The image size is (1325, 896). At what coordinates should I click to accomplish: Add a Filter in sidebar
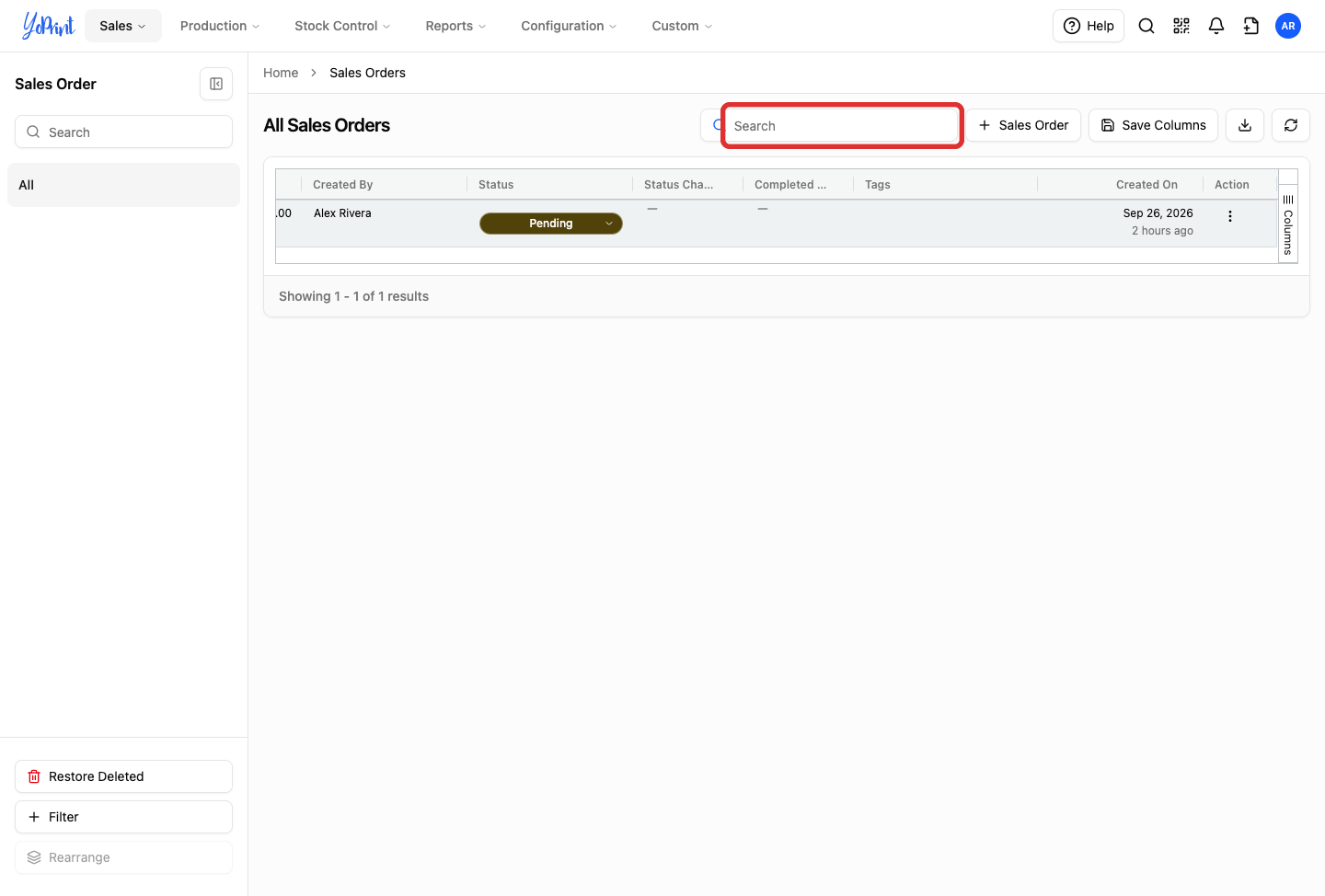[x=123, y=817]
